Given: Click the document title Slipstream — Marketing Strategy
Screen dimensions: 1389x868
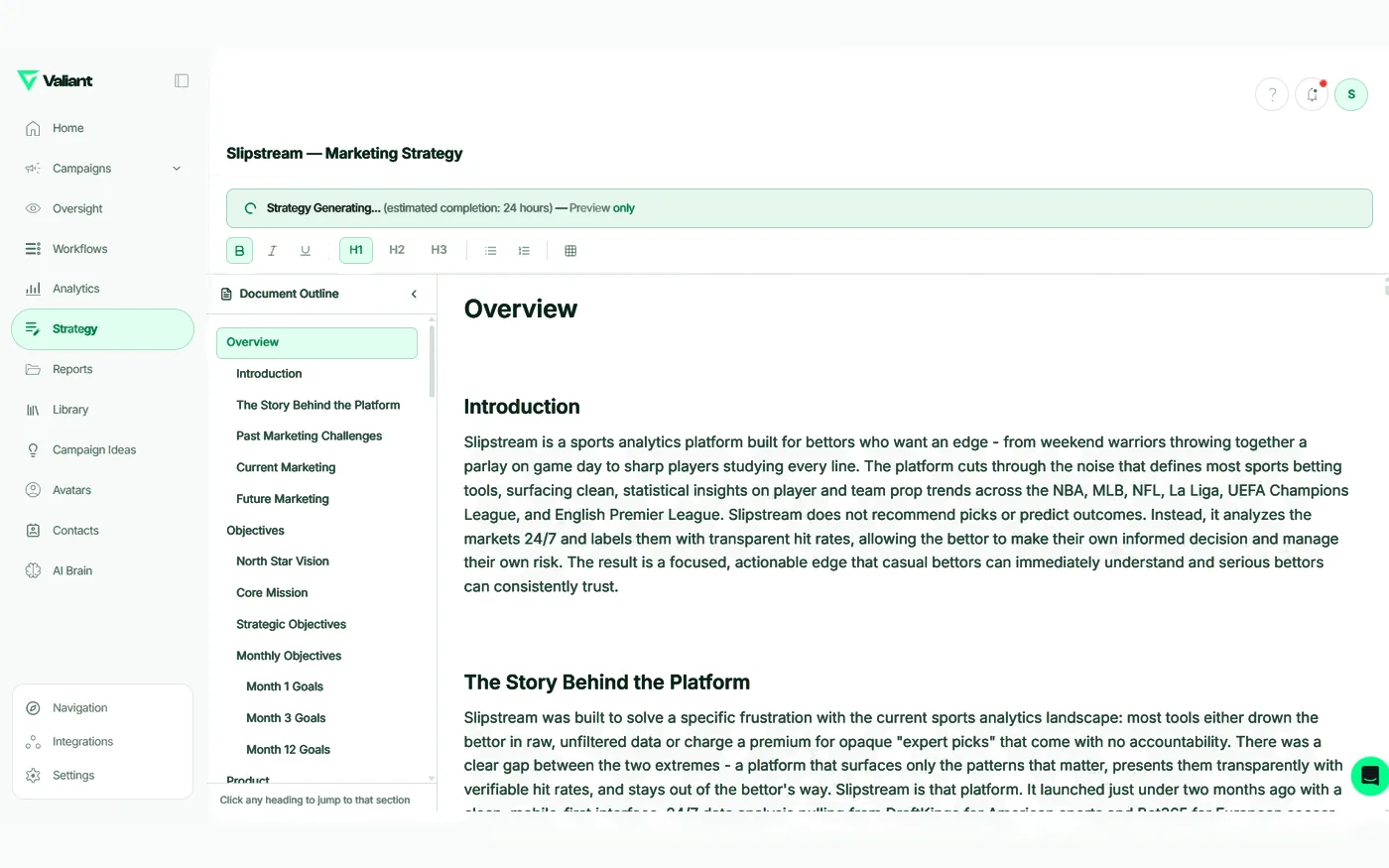Looking at the screenshot, I should point(344,154).
